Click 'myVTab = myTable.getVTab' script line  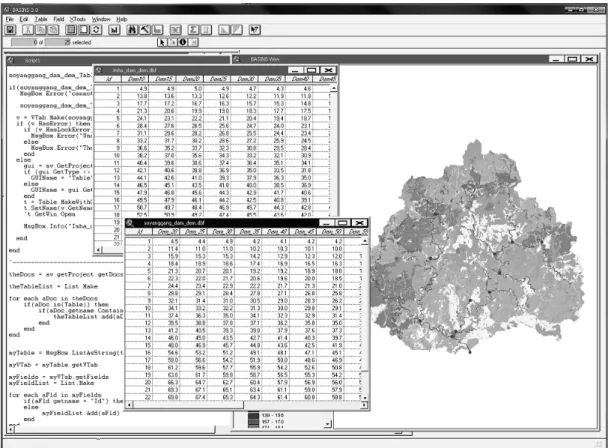(53, 365)
